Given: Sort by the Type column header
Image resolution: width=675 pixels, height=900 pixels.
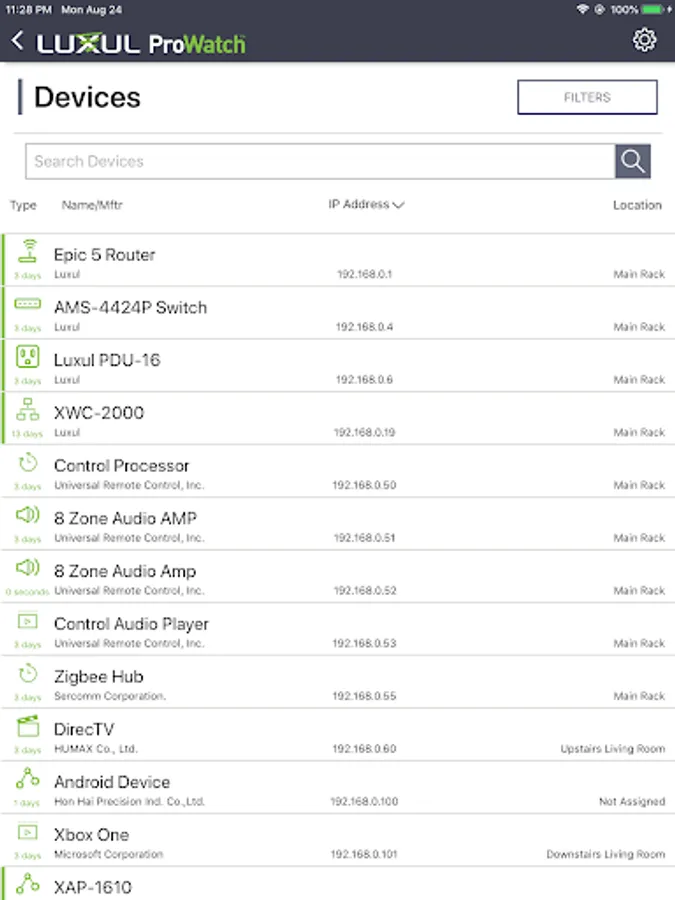Looking at the screenshot, I should [23, 205].
